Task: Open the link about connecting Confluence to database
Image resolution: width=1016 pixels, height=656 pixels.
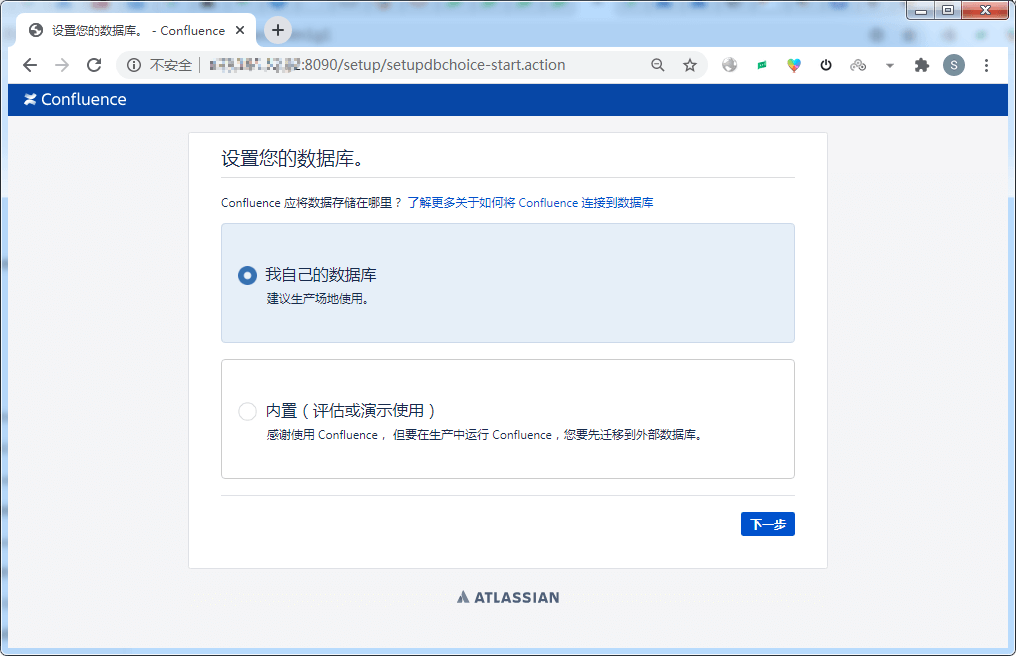Action: coord(530,203)
